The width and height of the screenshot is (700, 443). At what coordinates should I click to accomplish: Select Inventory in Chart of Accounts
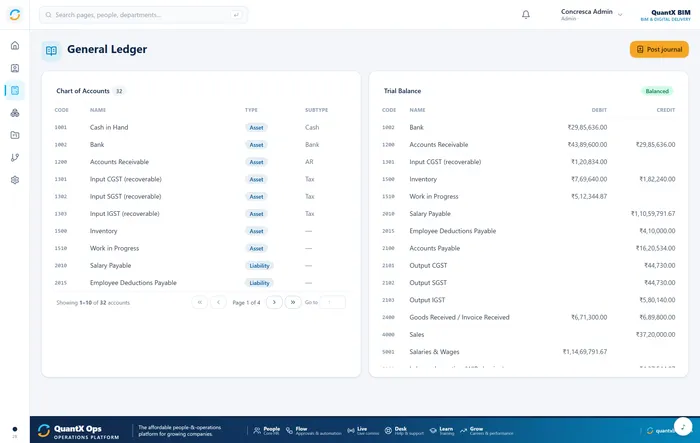tap(200, 231)
